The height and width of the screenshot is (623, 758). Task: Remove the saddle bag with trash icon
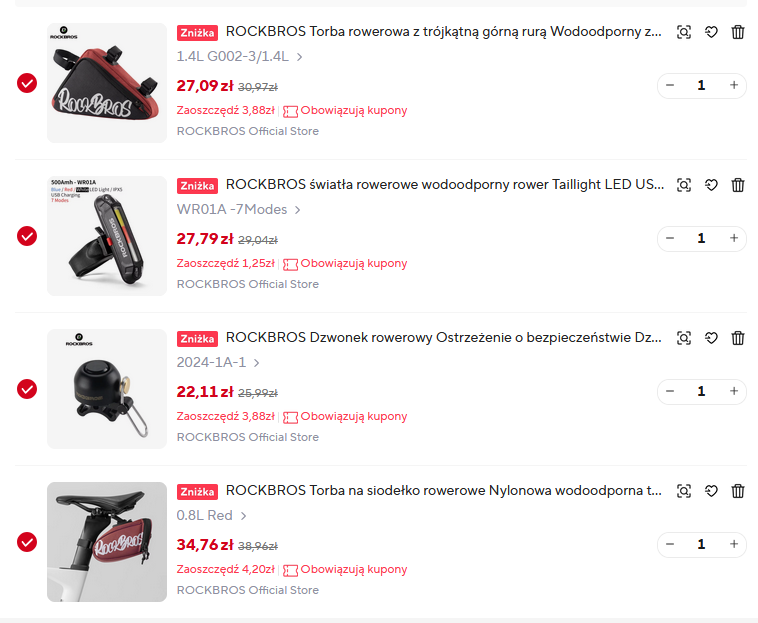pos(738,491)
